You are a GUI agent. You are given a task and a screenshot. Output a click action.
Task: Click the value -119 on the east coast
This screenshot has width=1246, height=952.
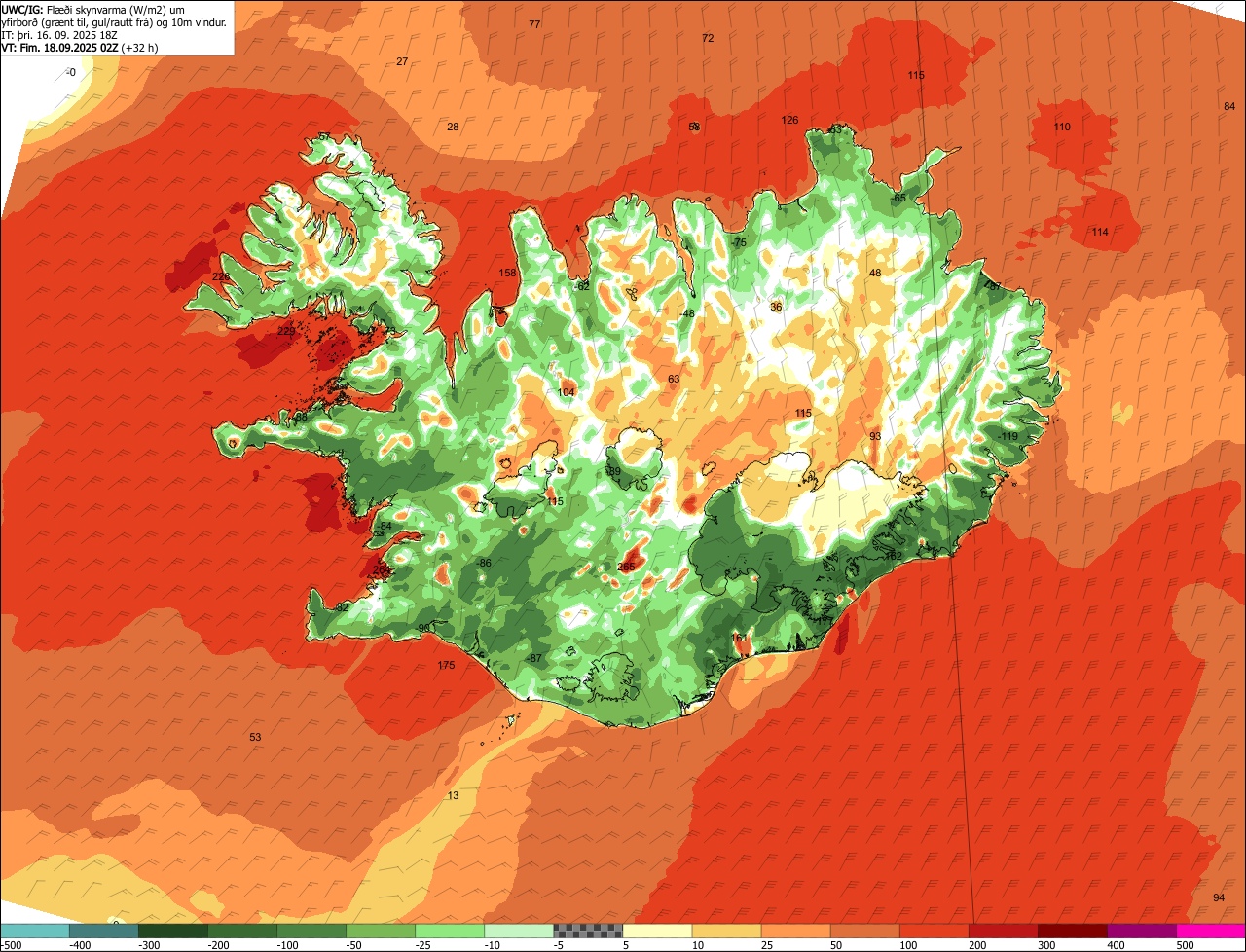[x=1008, y=436]
